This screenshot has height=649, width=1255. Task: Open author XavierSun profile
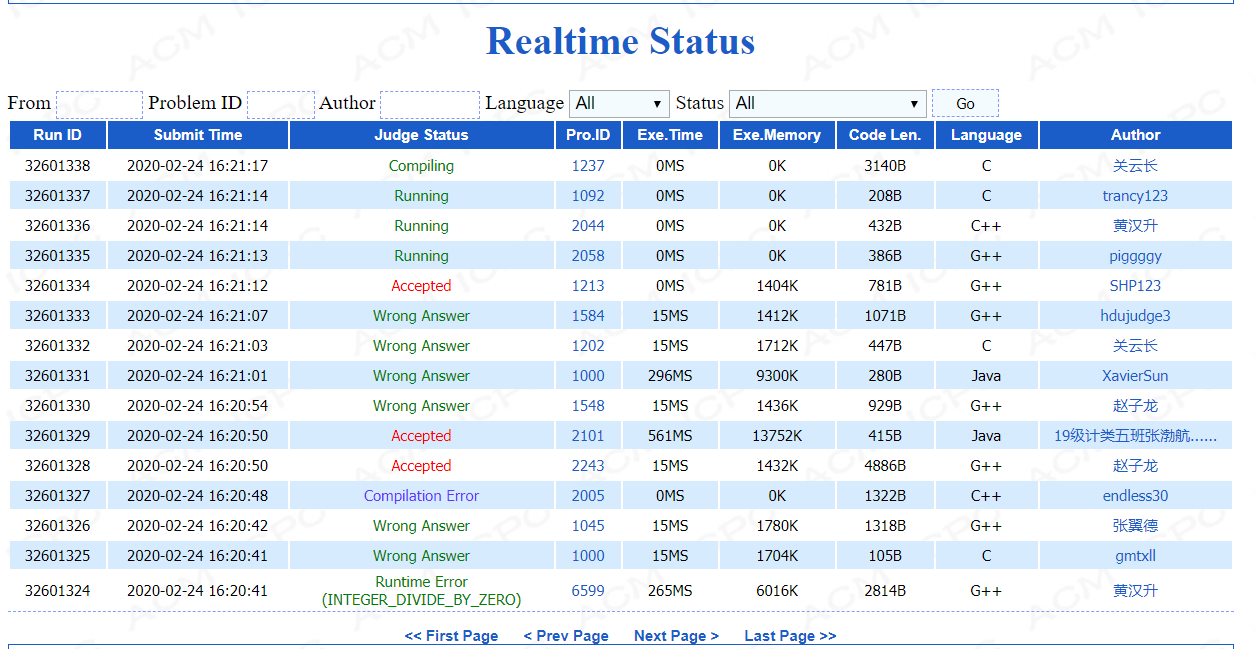click(x=1135, y=376)
